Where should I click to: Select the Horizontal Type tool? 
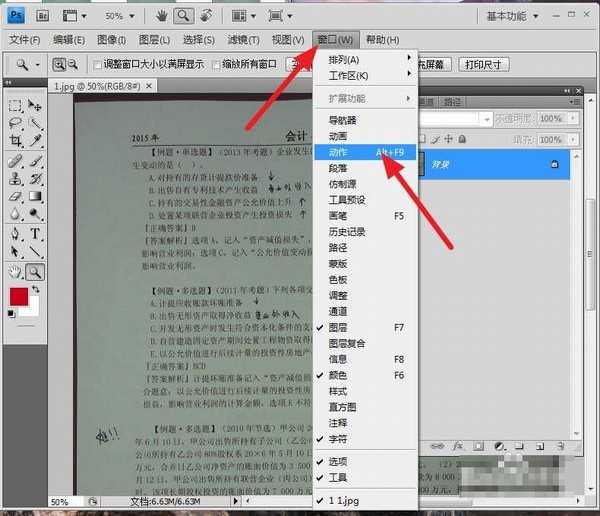pyautogui.click(x=35, y=234)
